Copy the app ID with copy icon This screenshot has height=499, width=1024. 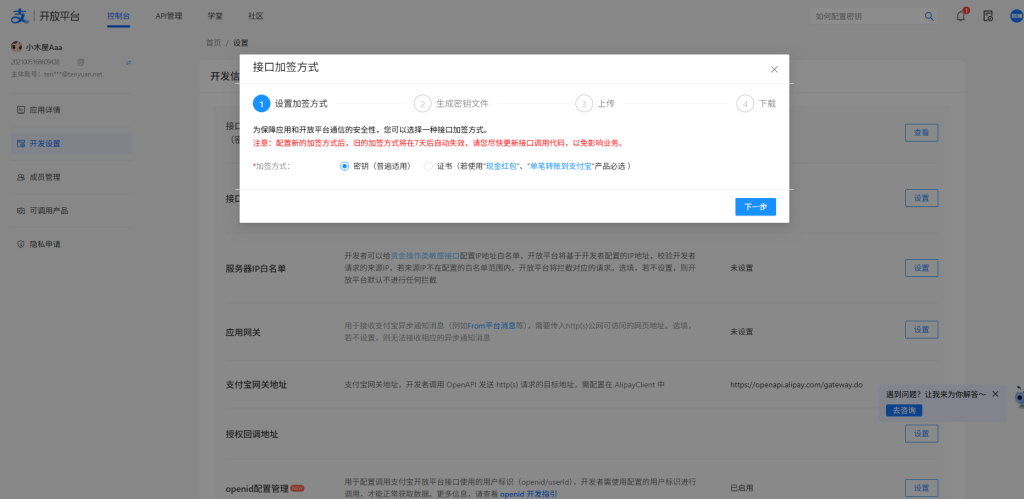[x=80, y=62]
